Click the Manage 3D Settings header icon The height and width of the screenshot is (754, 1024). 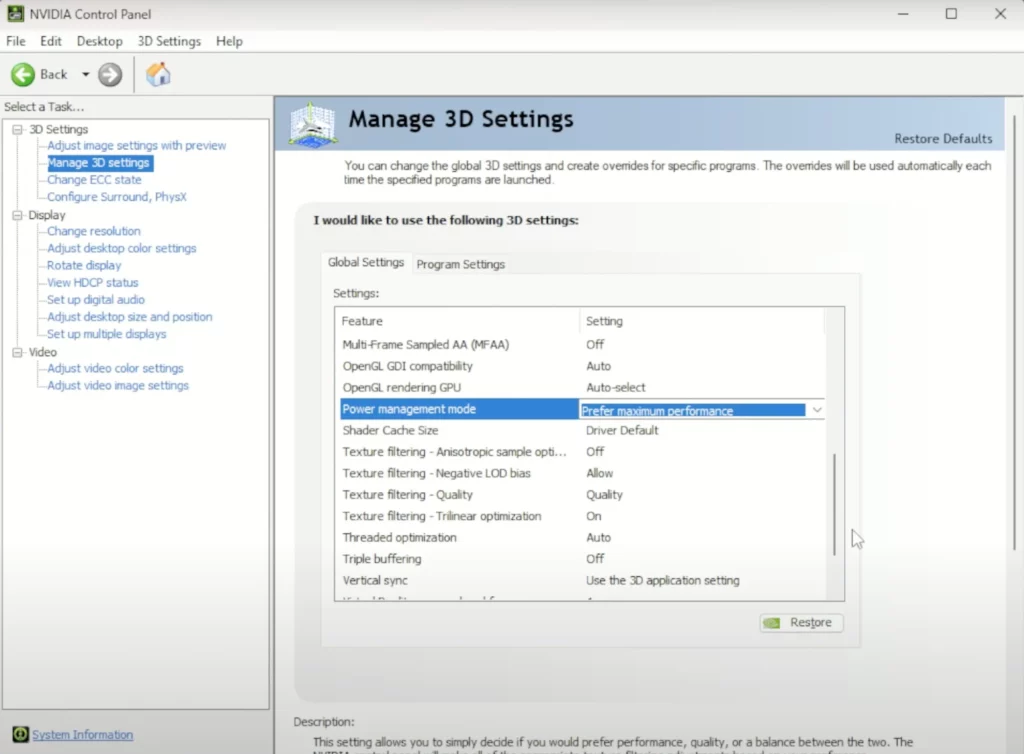313,124
